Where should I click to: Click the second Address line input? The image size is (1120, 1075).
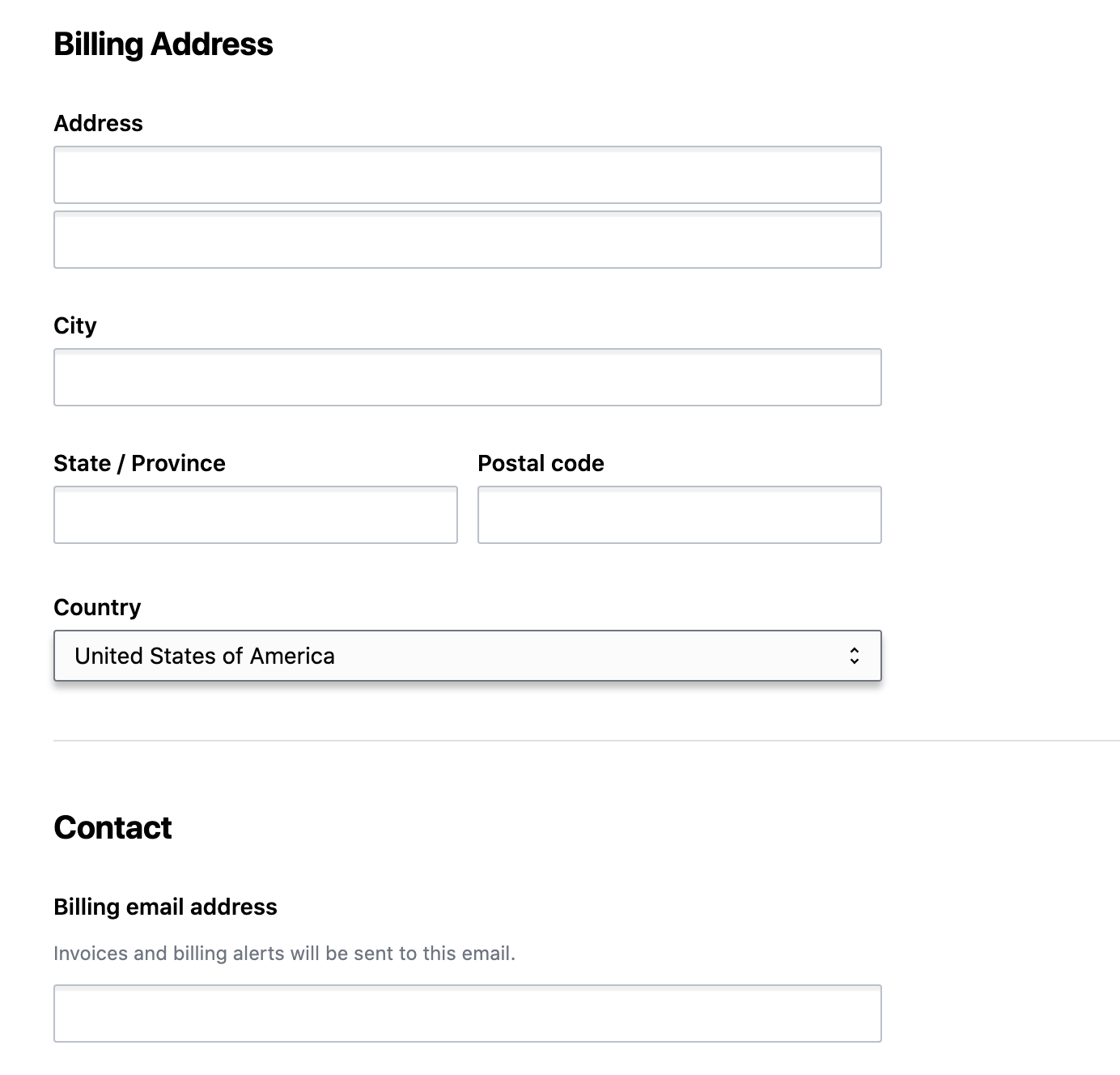click(x=467, y=240)
